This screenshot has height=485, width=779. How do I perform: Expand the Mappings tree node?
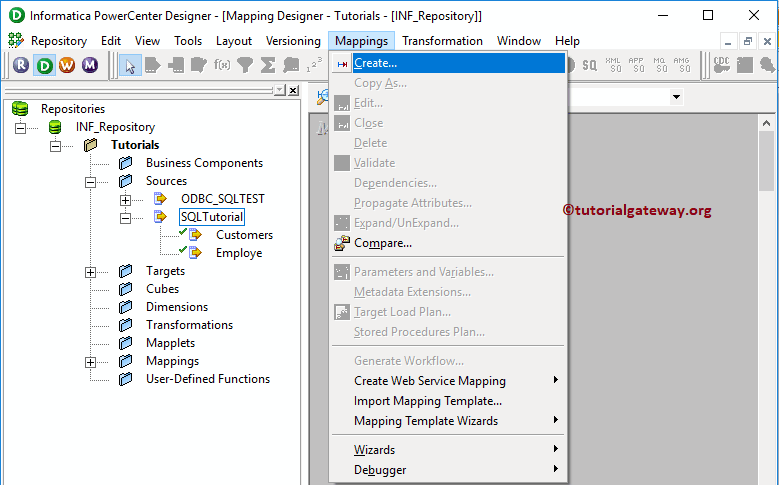[90, 362]
